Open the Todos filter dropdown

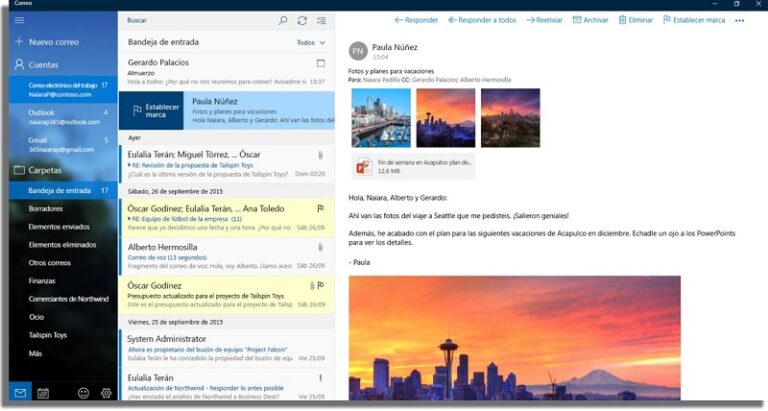311,43
